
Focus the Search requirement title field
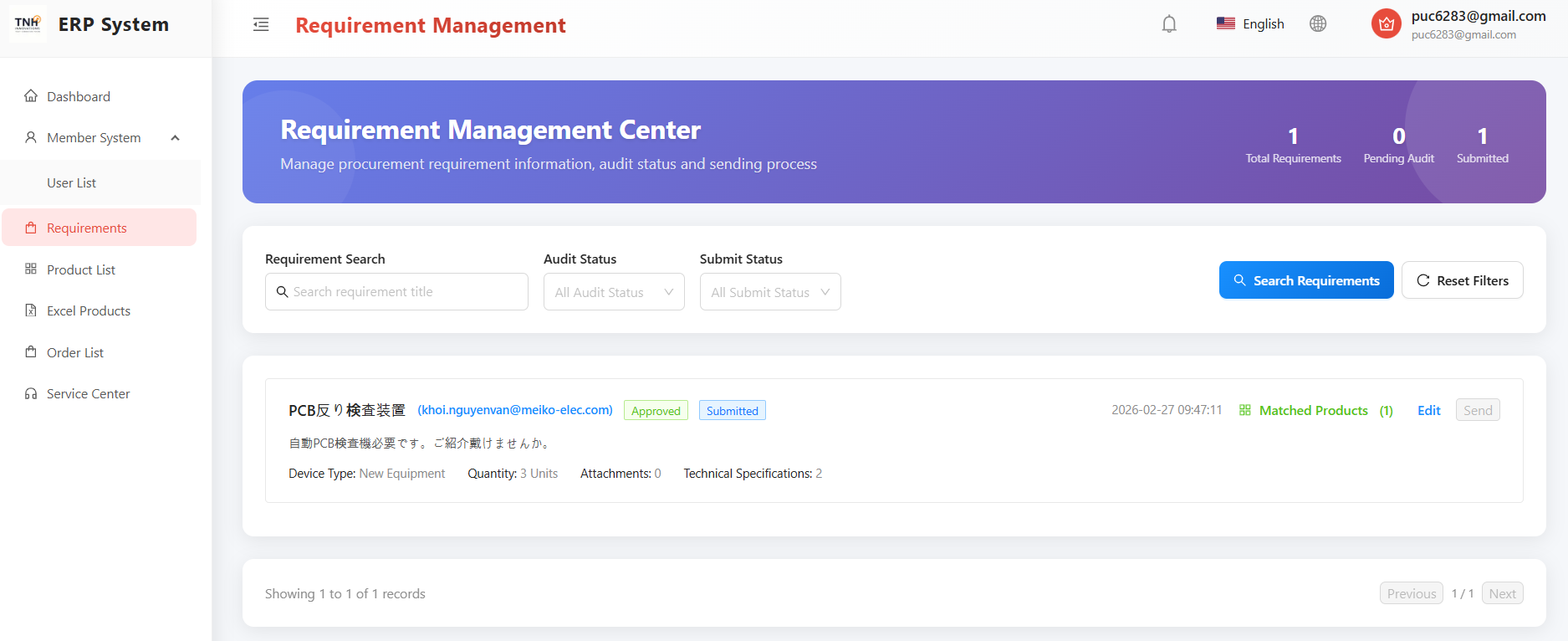[396, 292]
